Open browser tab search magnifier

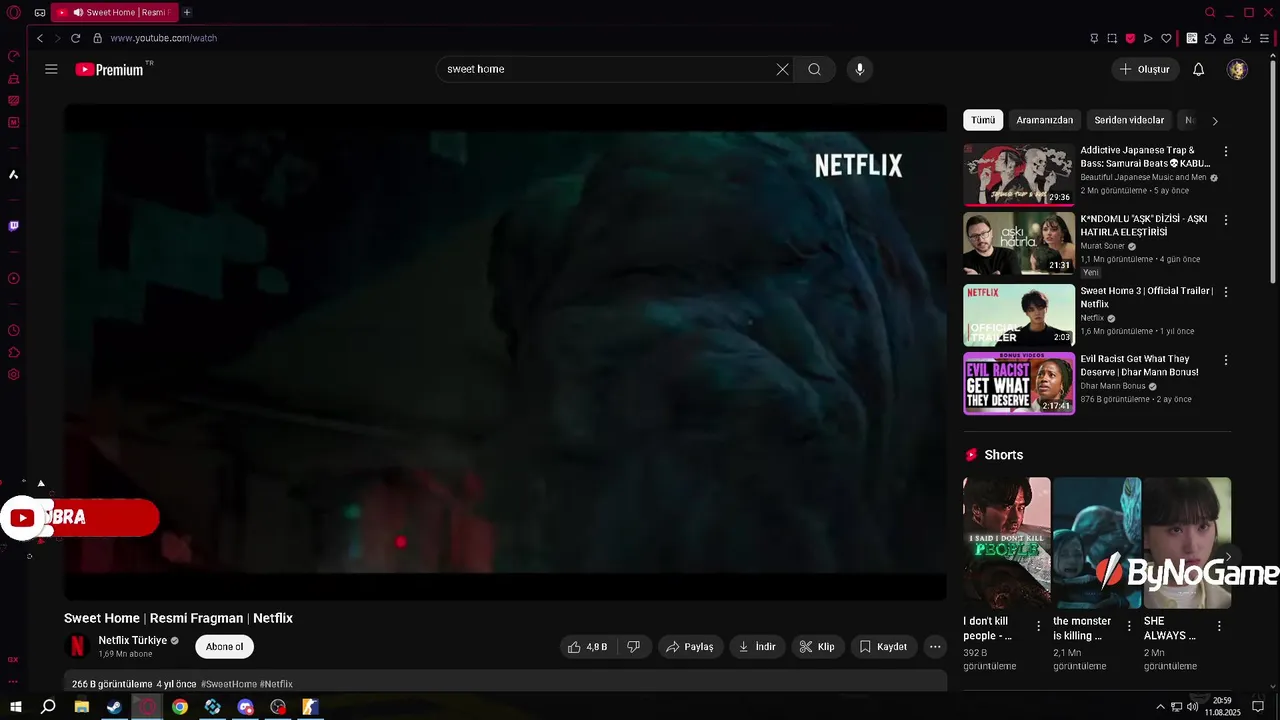click(1210, 13)
